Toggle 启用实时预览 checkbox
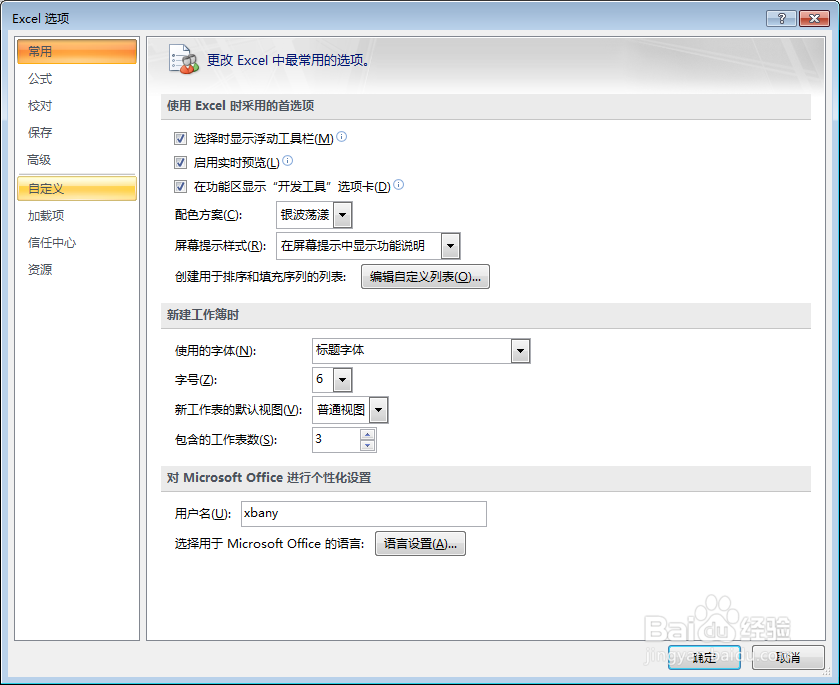The width and height of the screenshot is (840, 685). coord(181,162)
